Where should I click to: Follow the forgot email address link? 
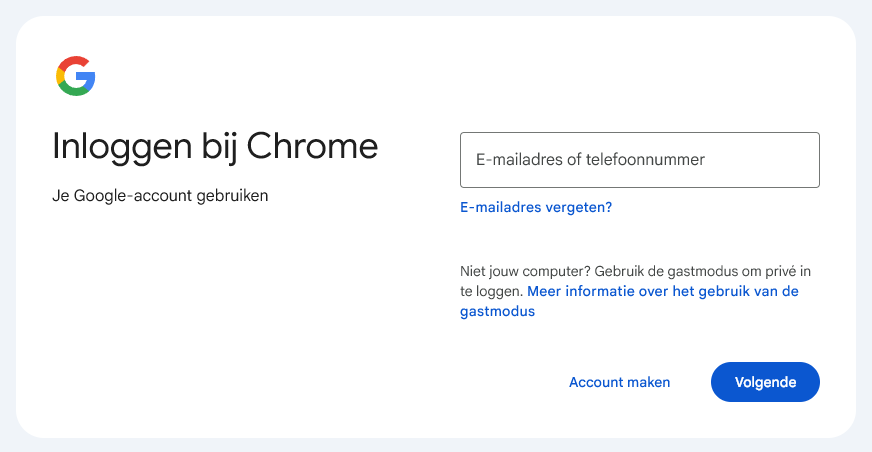coord(535,208)
